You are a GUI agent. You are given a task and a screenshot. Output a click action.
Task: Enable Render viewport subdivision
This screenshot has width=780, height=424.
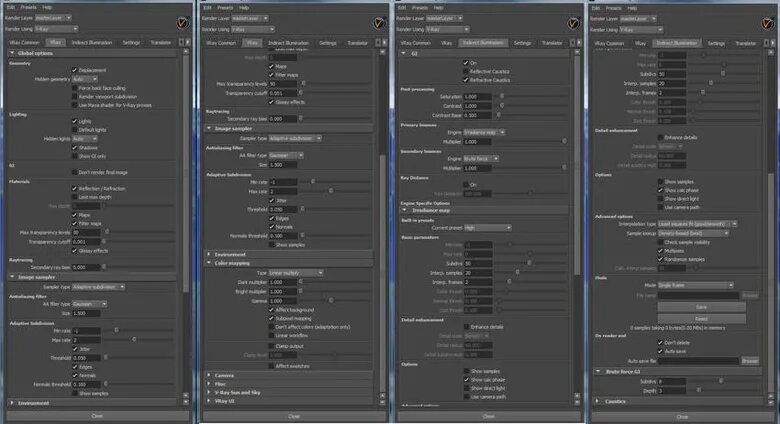[x=75, y=97]
